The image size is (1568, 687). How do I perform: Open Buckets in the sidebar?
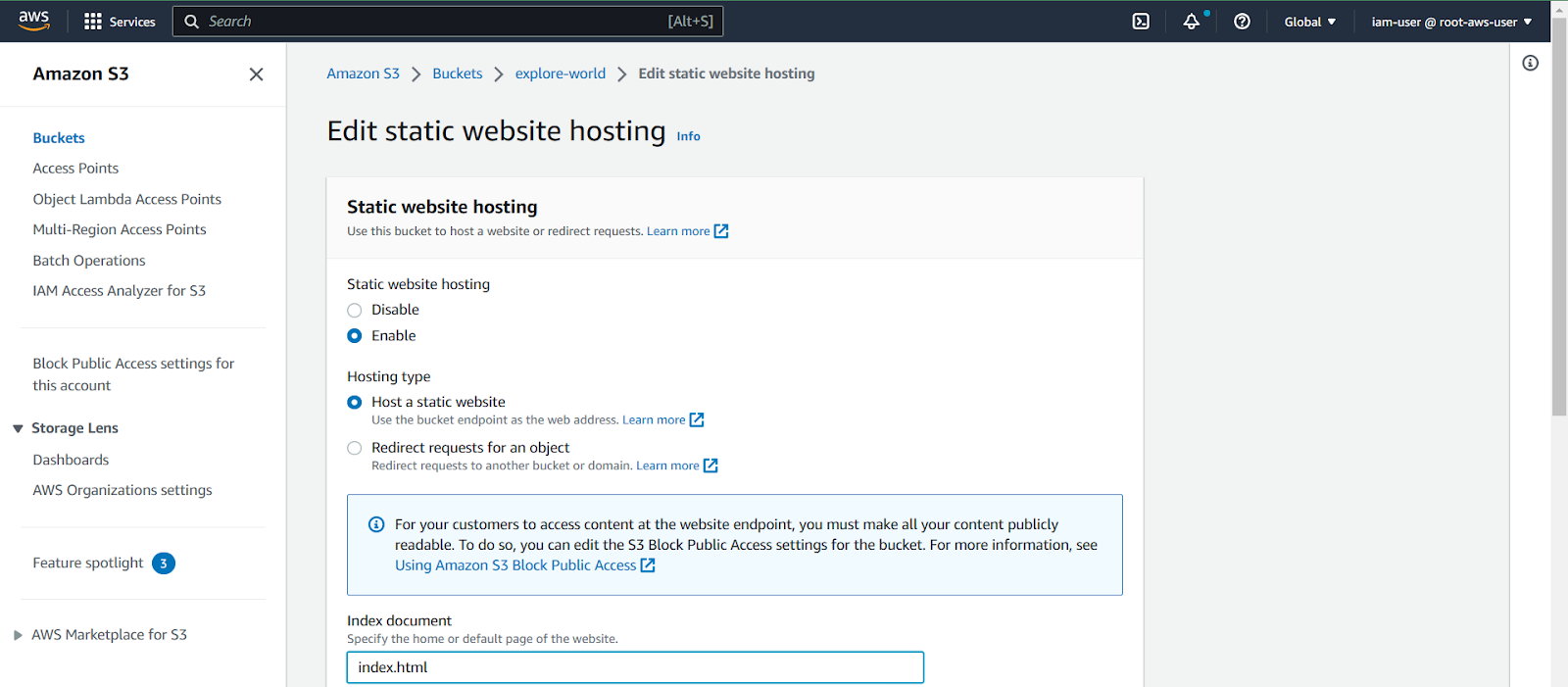point(59,138)
